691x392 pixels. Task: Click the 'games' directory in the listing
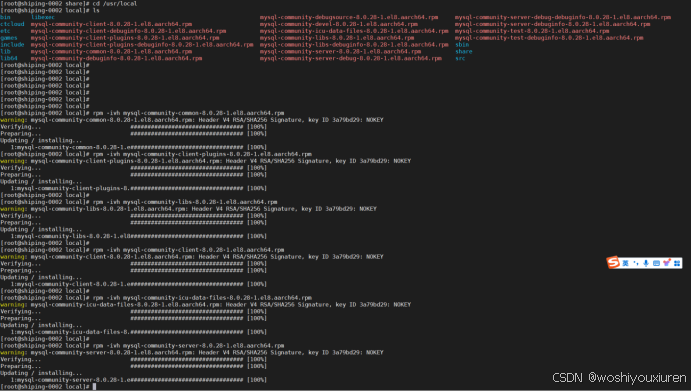(9, 38)
